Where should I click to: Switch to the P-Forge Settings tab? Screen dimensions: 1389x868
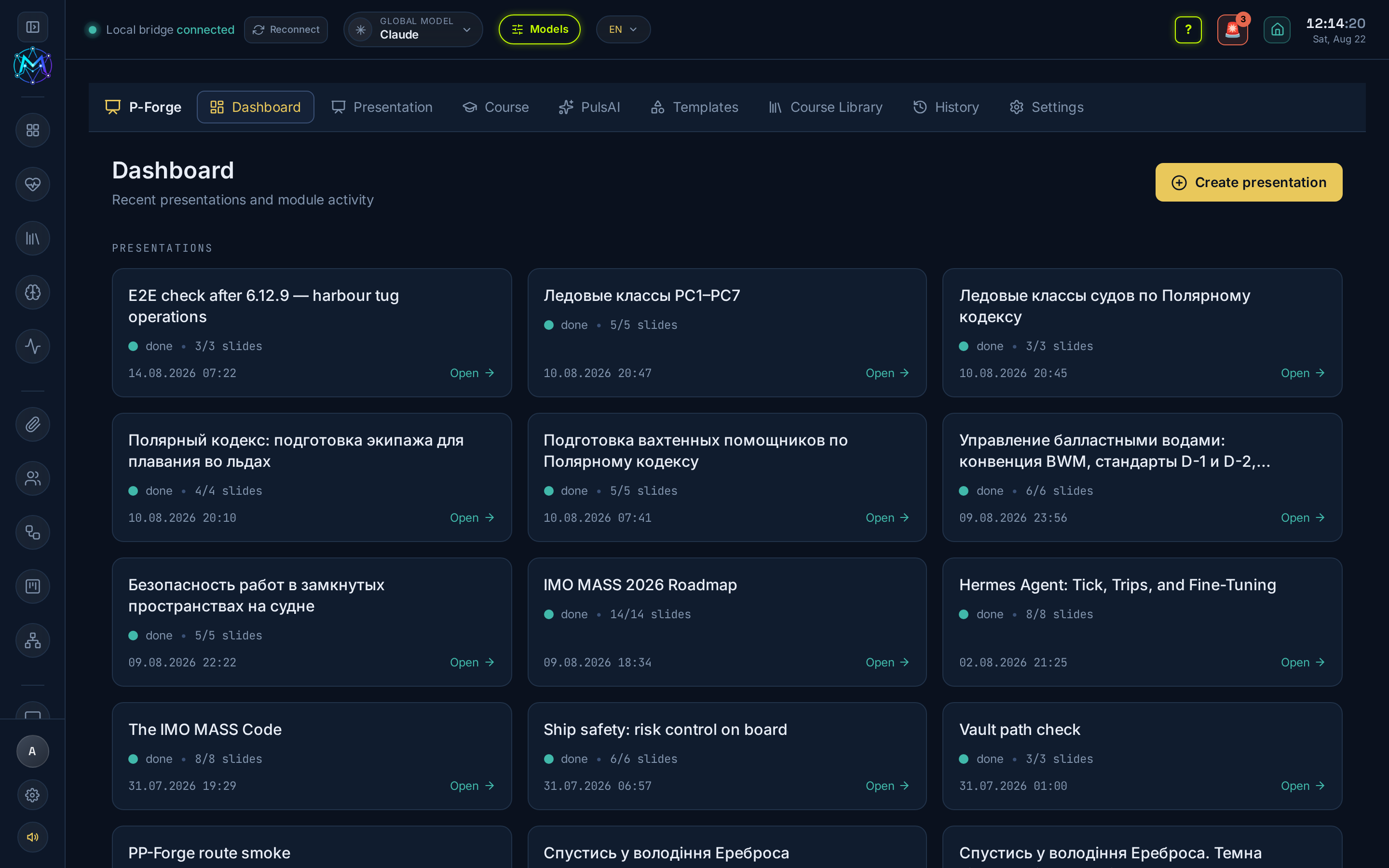point(1047,107)
